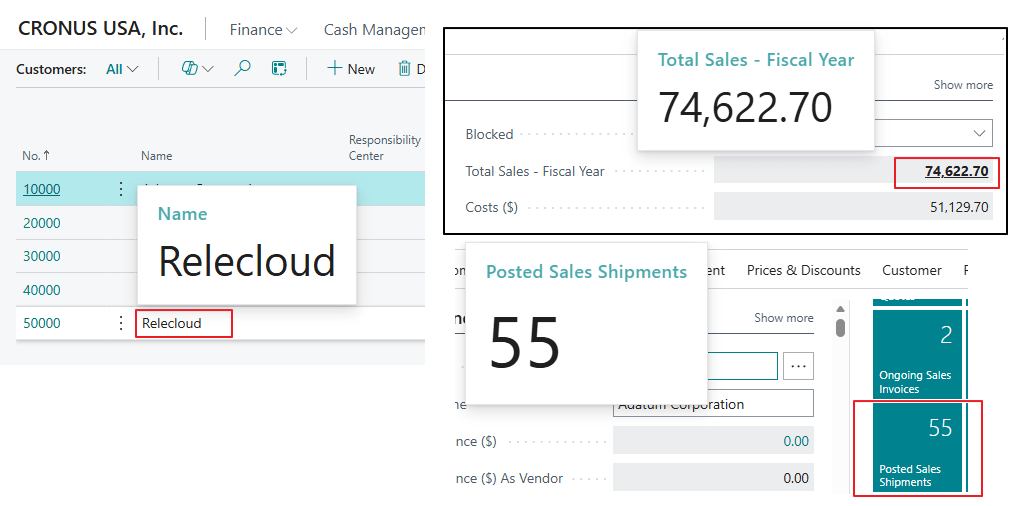Open customer number 10000 link
The width and height of the screenshot is (1009, 506).
(x=42, y=189)
